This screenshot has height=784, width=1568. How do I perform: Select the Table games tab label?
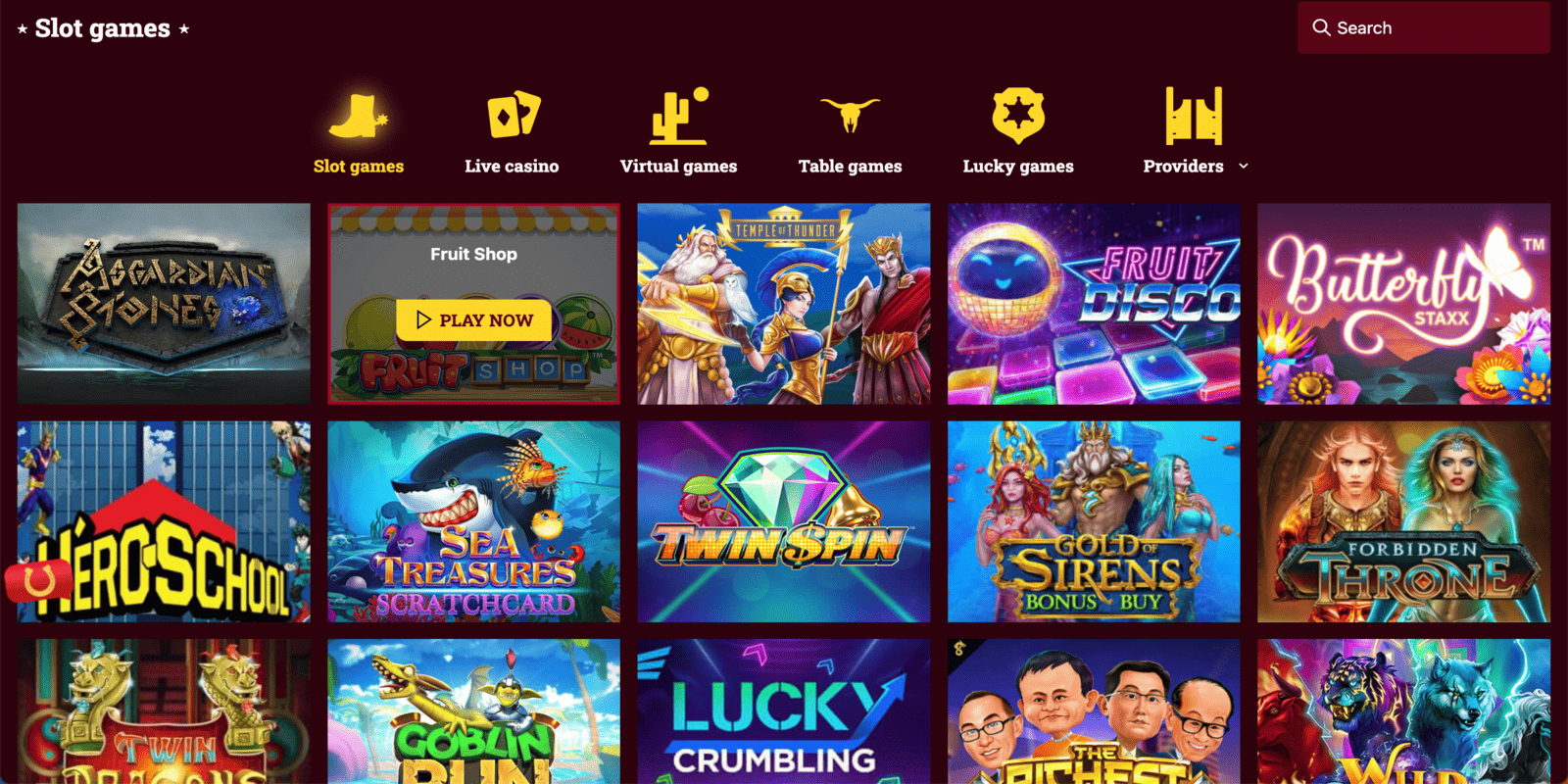[850, 167]
